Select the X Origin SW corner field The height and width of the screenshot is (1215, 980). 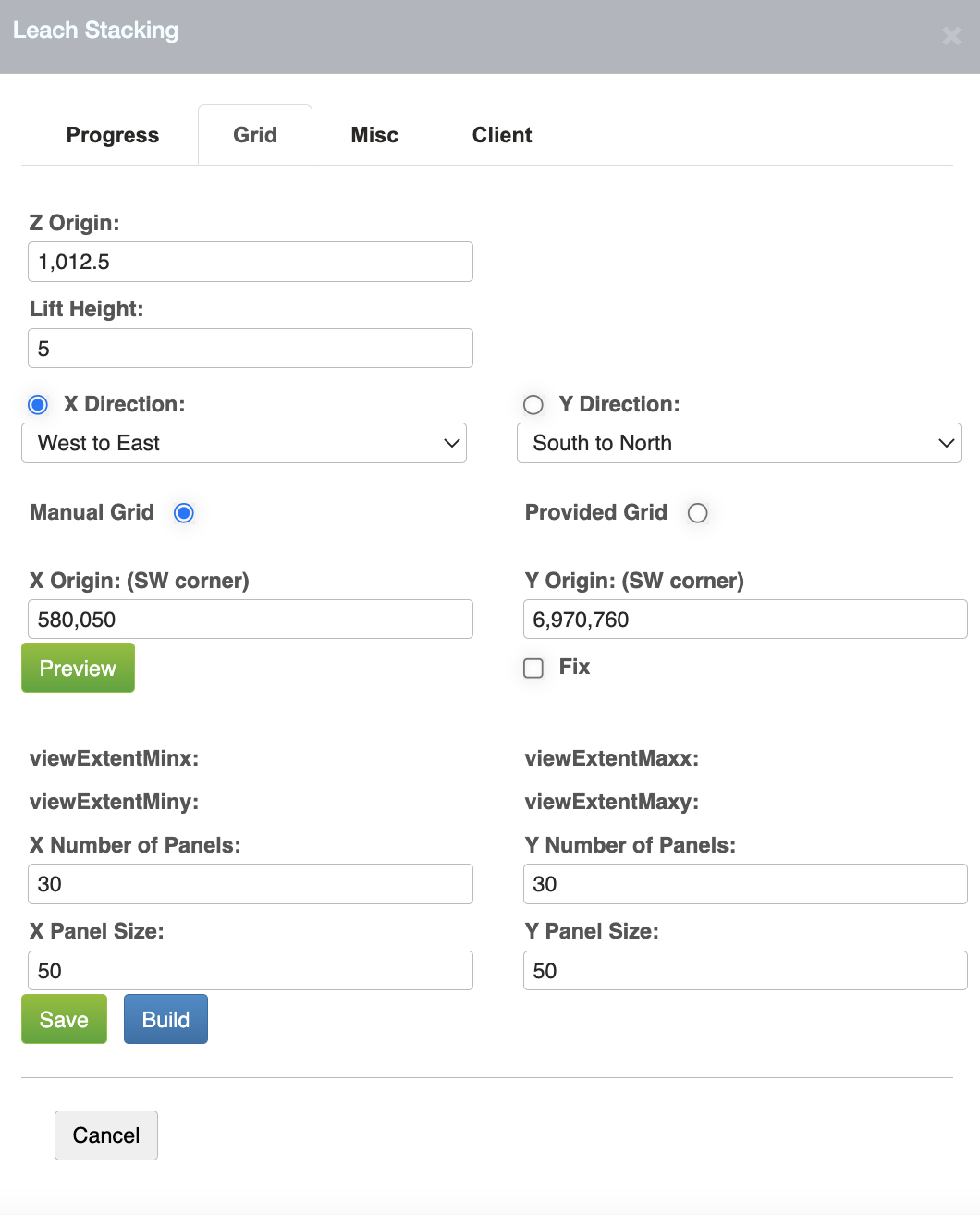(x=250, y=619)
